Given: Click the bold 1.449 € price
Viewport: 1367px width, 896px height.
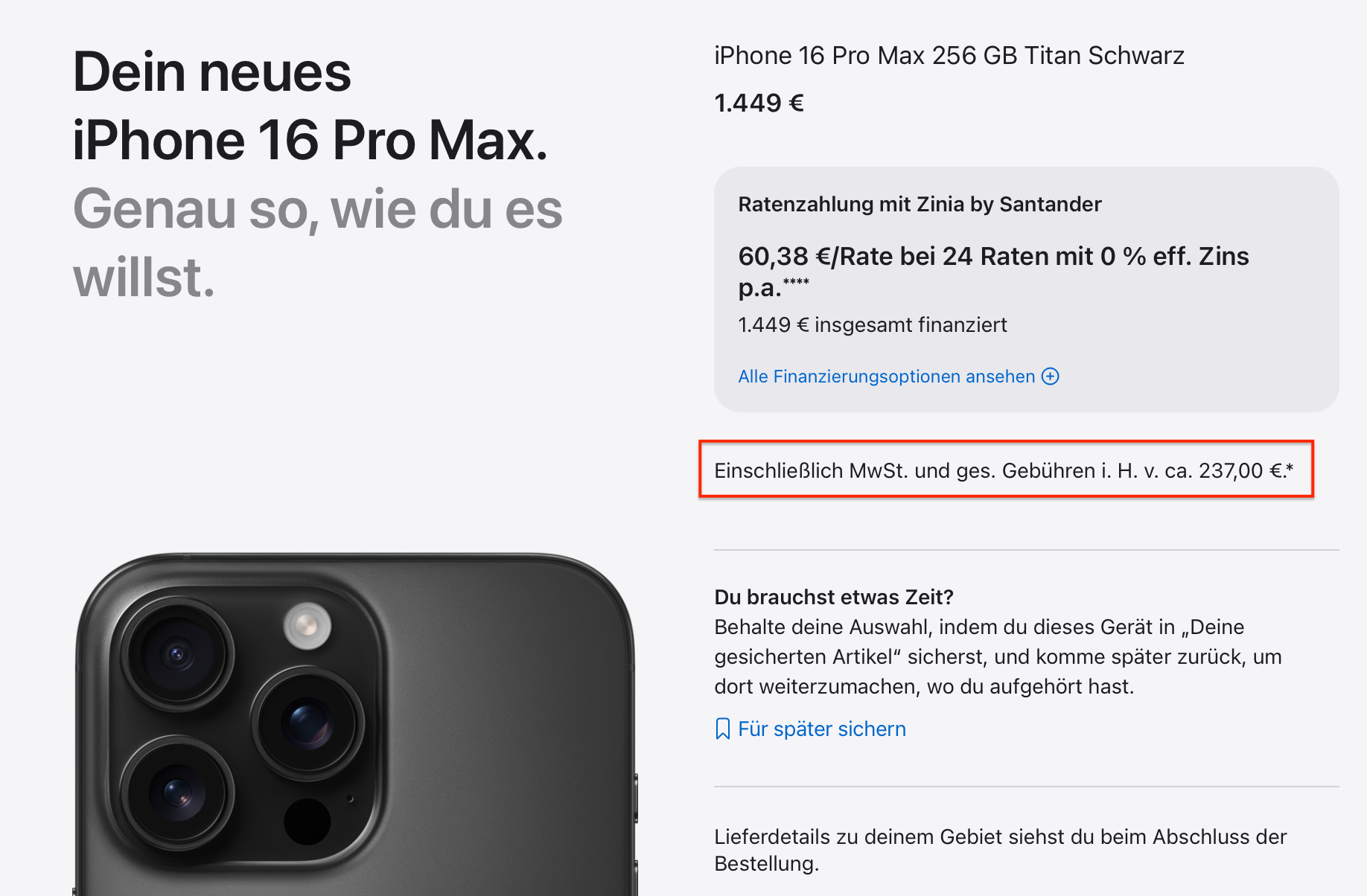Looking at the screenshot, I should 759,103.
